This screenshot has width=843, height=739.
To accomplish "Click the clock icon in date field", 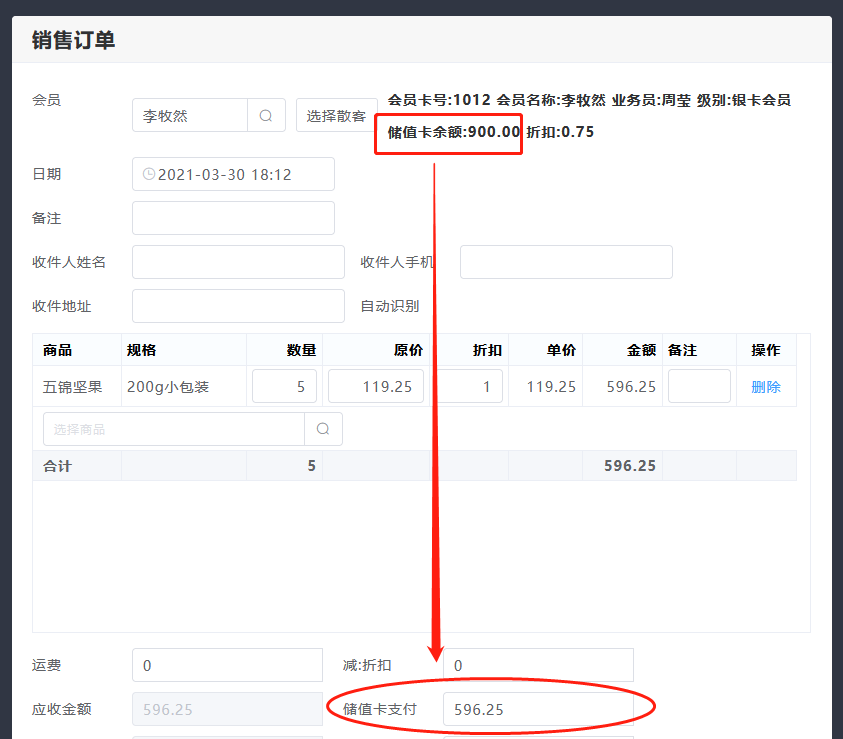I will 149,174.
